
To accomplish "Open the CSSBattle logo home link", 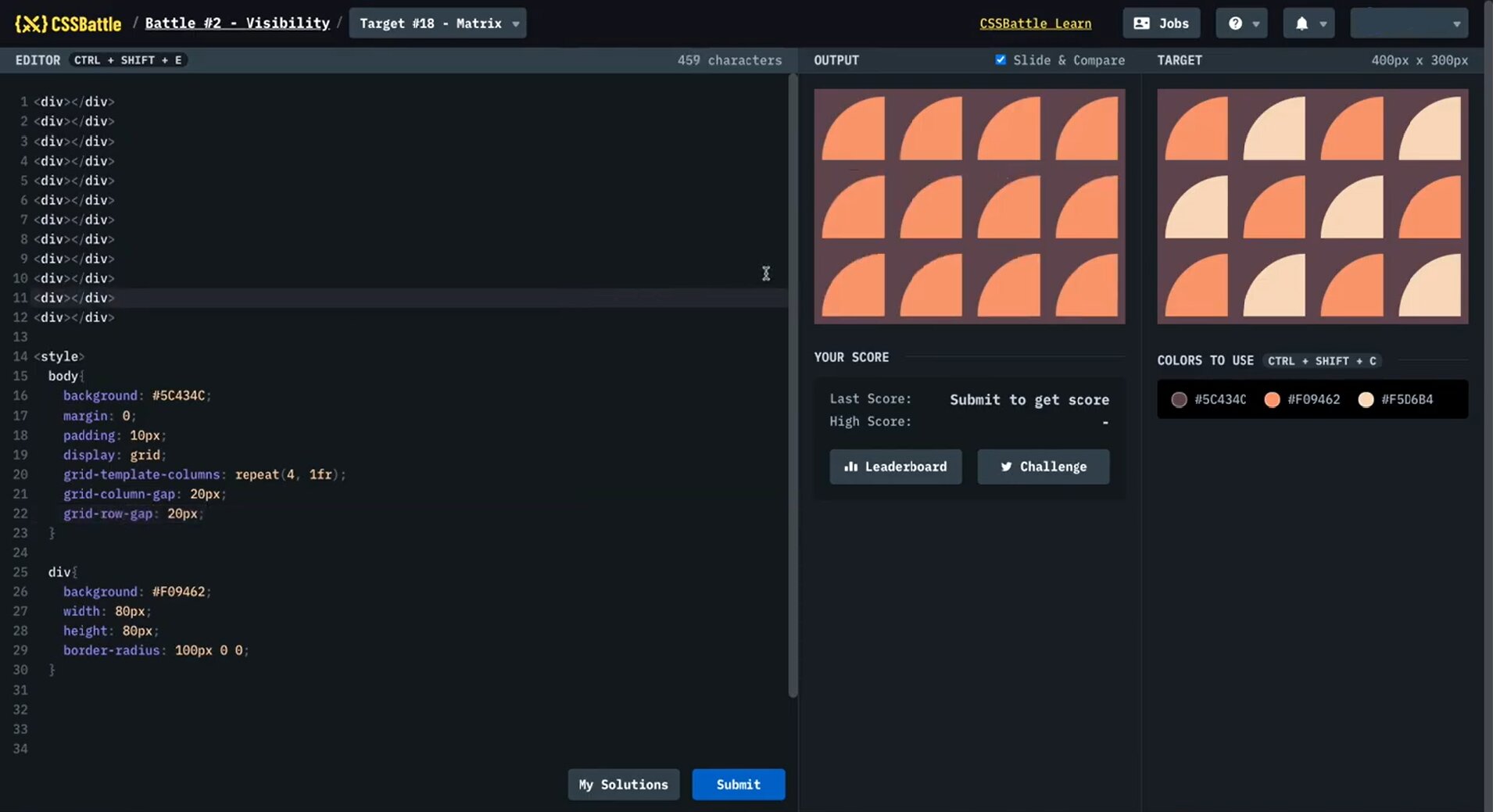I will (68, 23).
